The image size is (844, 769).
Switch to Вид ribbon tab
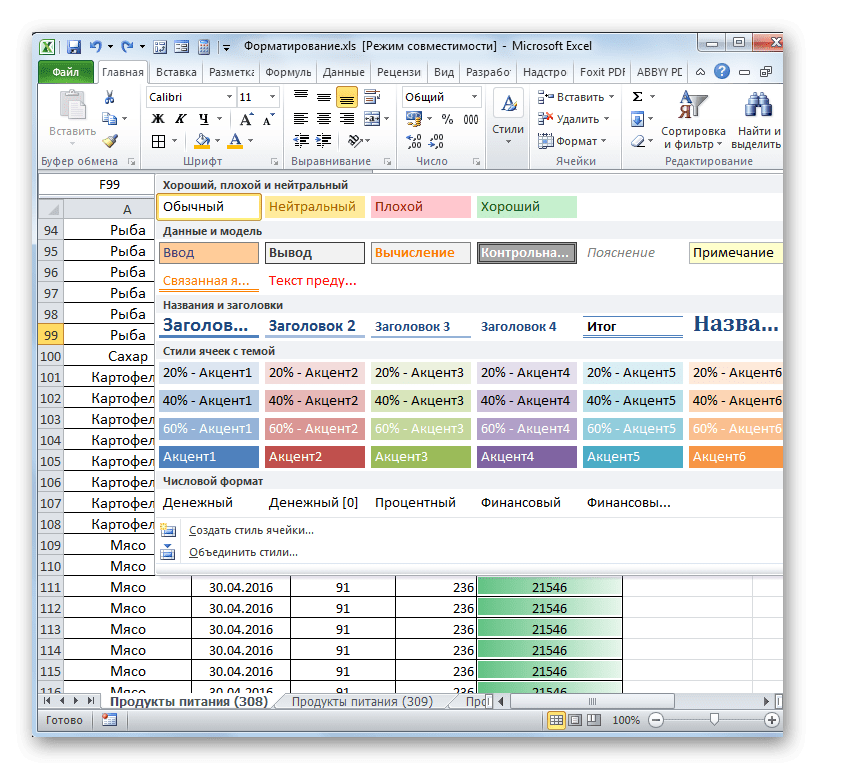click(444, 72)
